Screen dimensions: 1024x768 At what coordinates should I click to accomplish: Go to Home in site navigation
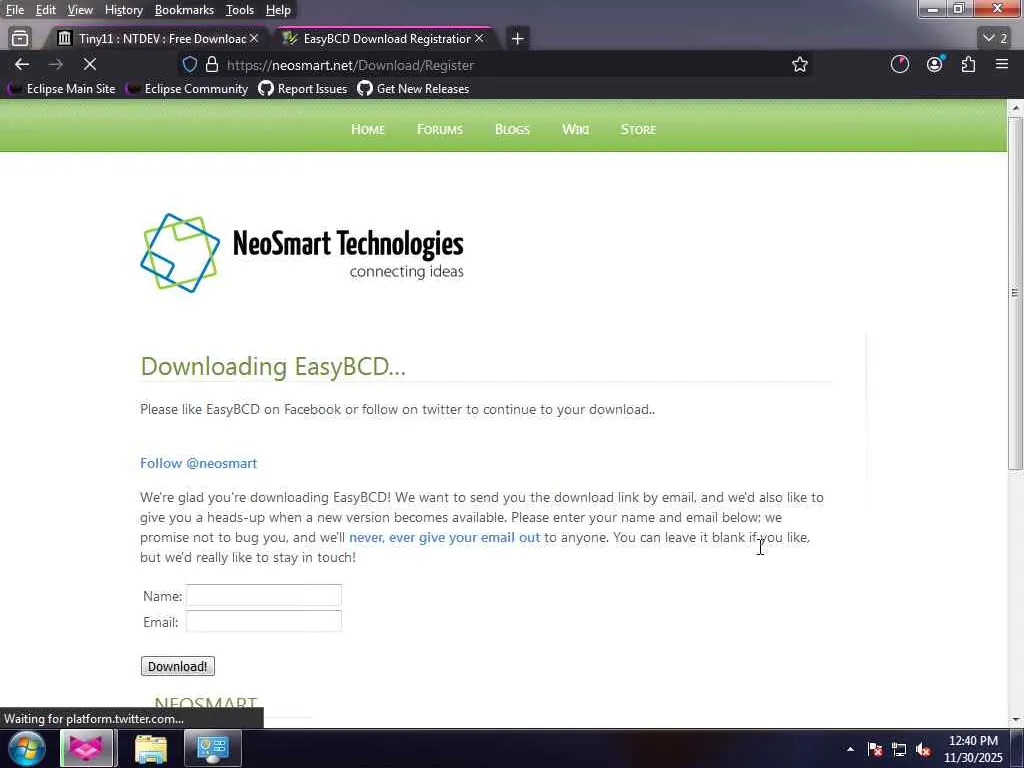(368, 129)
